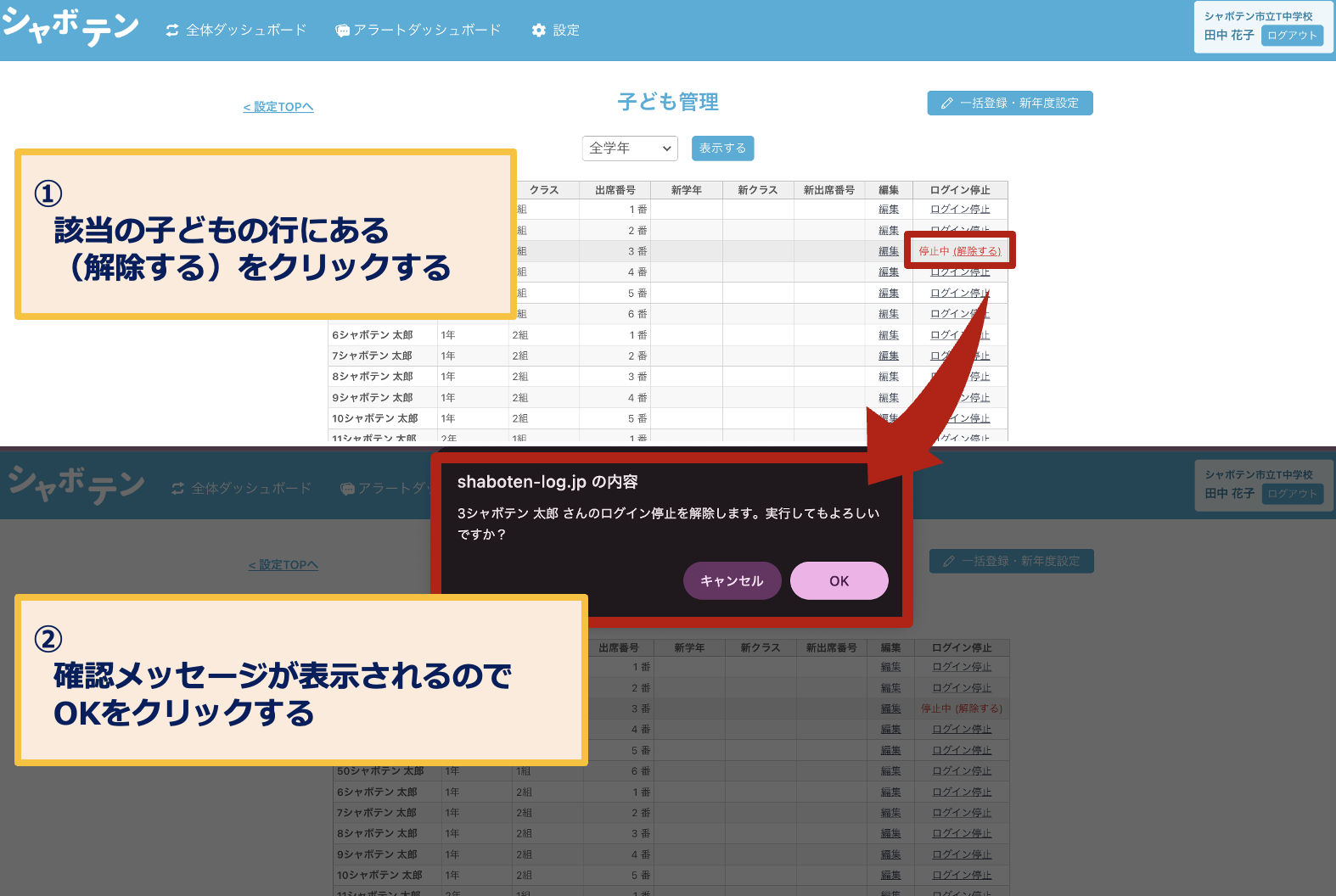This screenshot has width=1336, height=896.
Task: Click シャボテン市立T中学校 school name, upper screenshot
Action: coord(1259,16)
